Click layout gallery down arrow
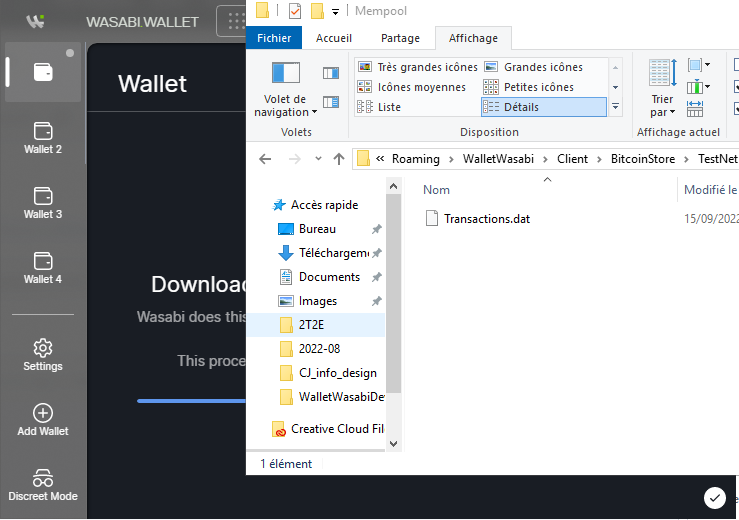Image resolution: width=739 pixels, height=520 pixels. click(x=615, y=87)
